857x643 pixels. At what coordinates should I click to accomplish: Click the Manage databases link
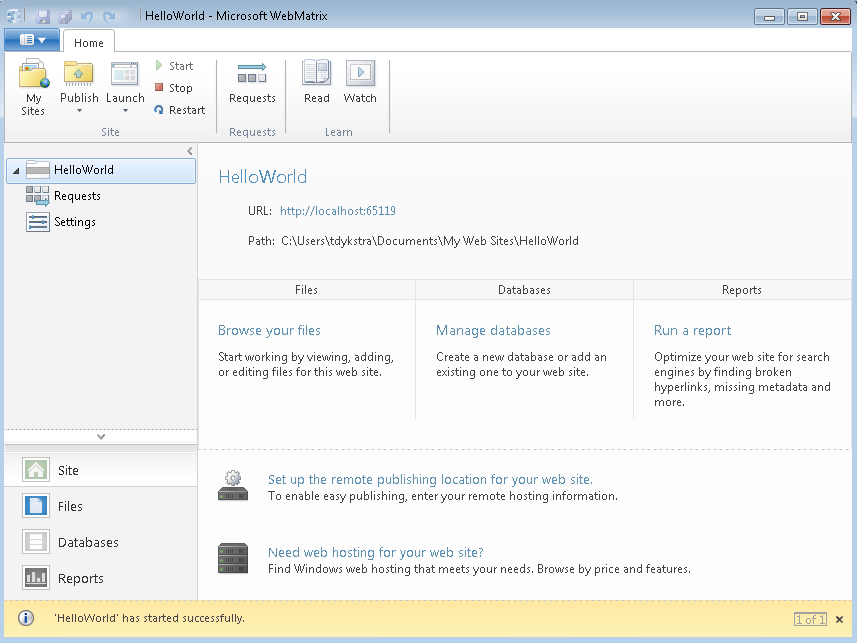pos(493,330)
